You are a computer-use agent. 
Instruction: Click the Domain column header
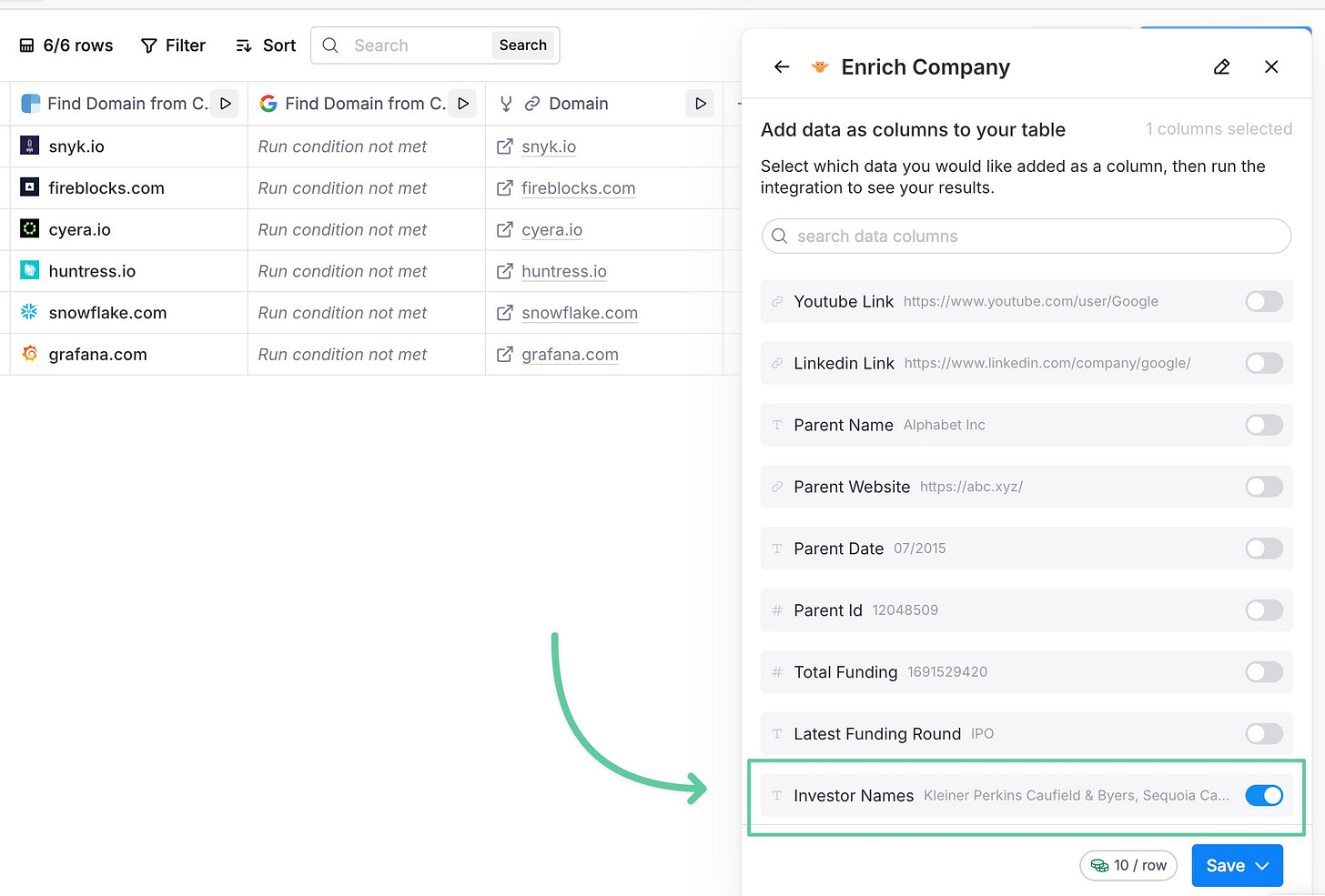pos(604,104)
